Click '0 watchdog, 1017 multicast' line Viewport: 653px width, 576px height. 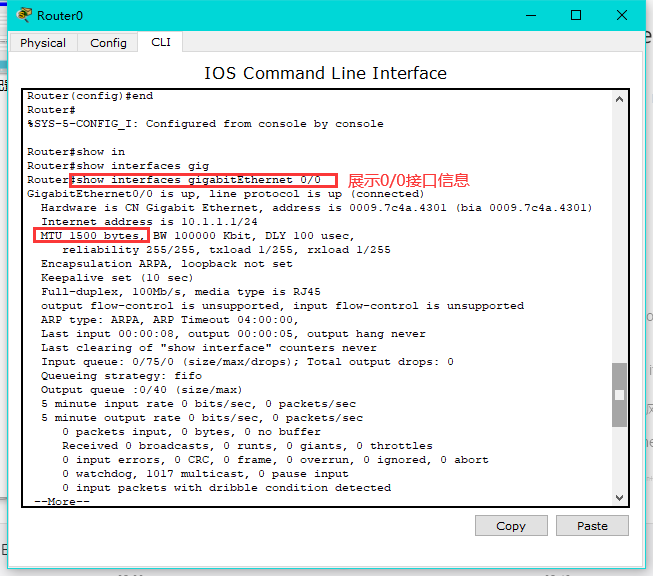(205, 474)
